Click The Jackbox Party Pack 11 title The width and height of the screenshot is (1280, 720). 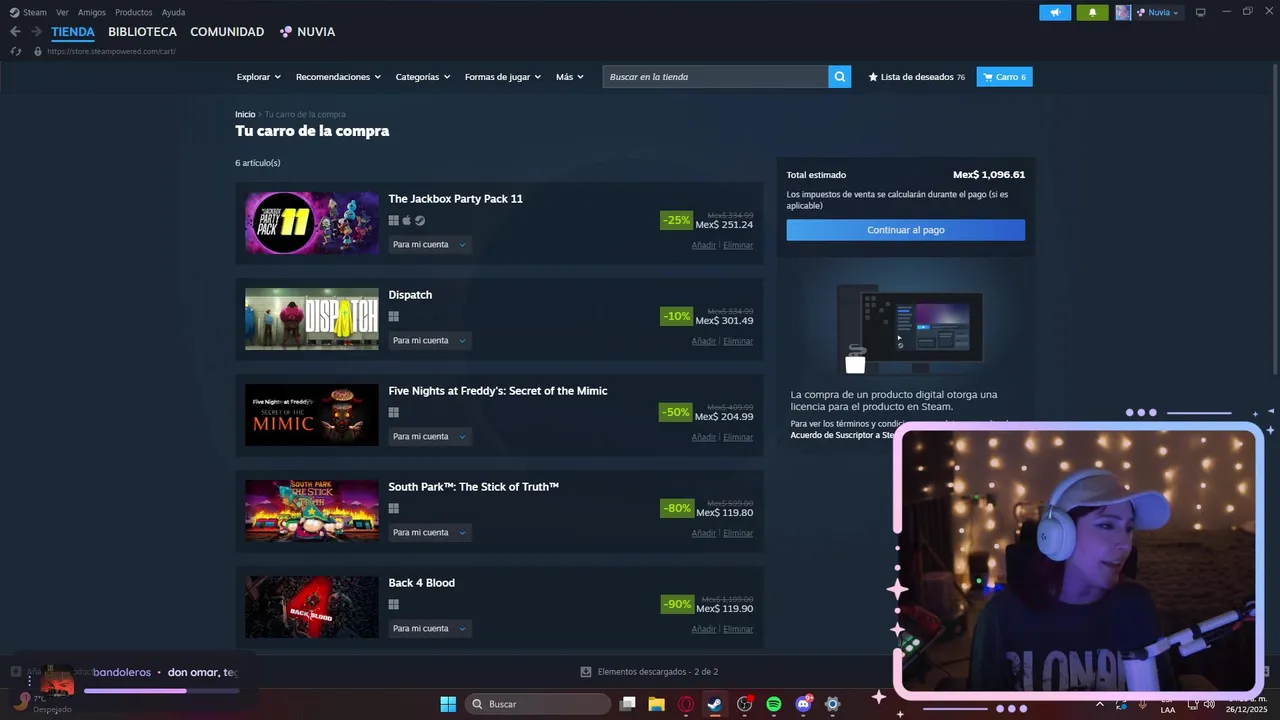pos(456,199)
